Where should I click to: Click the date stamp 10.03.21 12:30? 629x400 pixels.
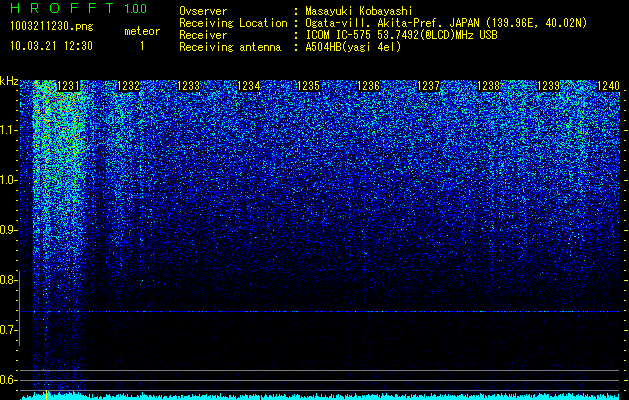click(x=51, y=46)
